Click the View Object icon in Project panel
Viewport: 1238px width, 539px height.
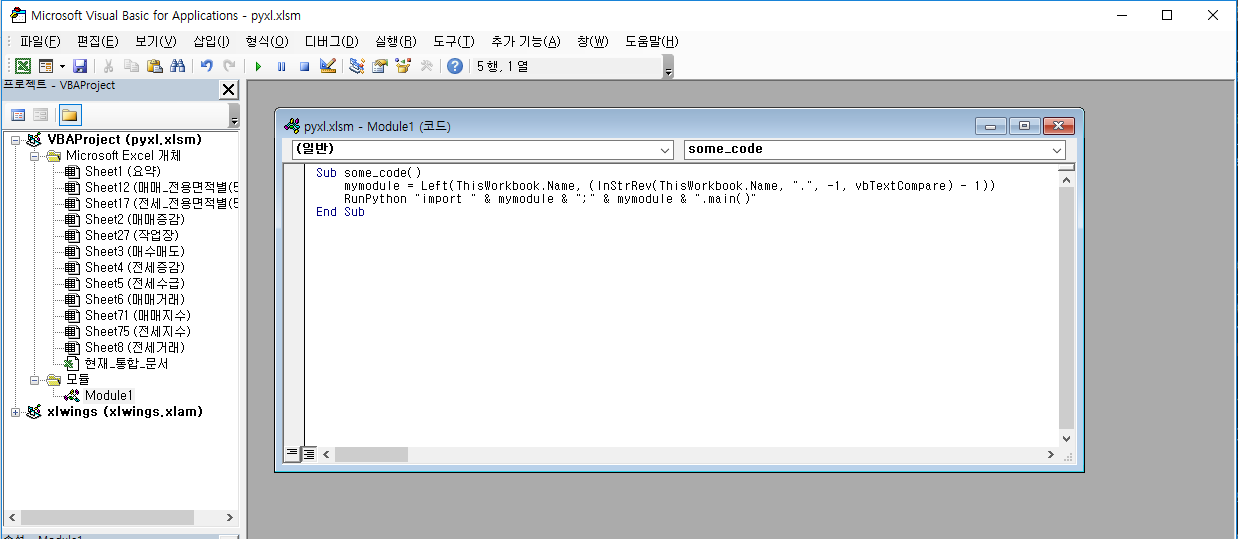41,115
